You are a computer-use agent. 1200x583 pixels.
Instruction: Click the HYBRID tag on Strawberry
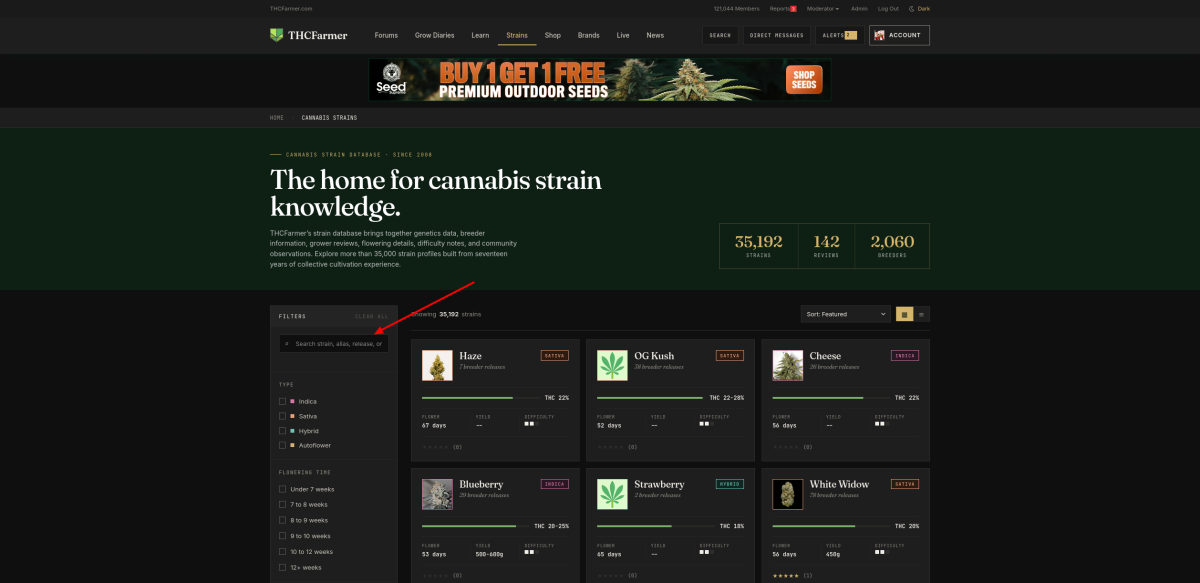point(730,484)
